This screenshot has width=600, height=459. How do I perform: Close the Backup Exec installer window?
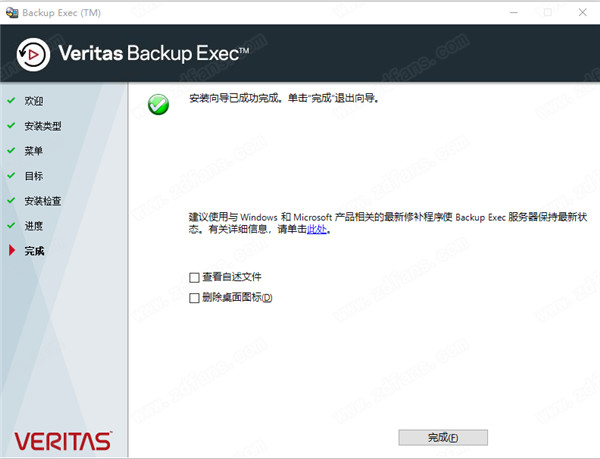coord(582,13)
